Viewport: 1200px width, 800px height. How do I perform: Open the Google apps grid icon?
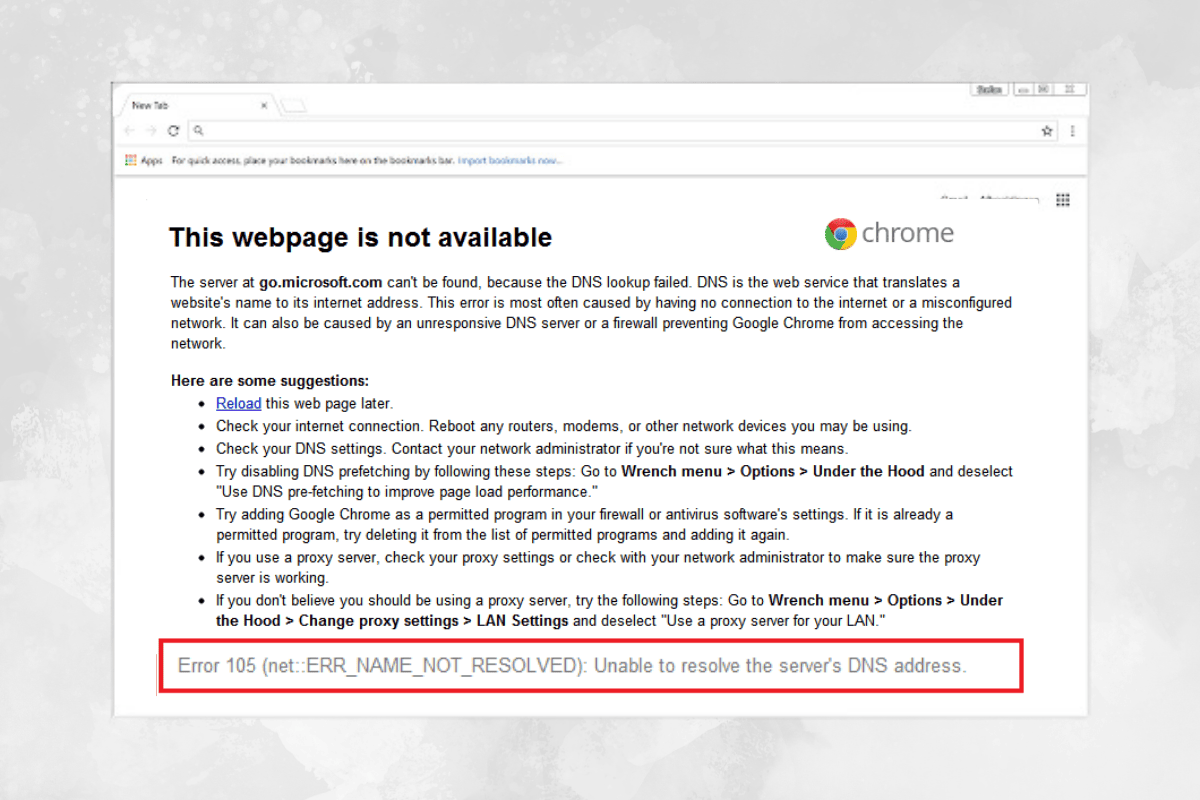[1063, 200]
